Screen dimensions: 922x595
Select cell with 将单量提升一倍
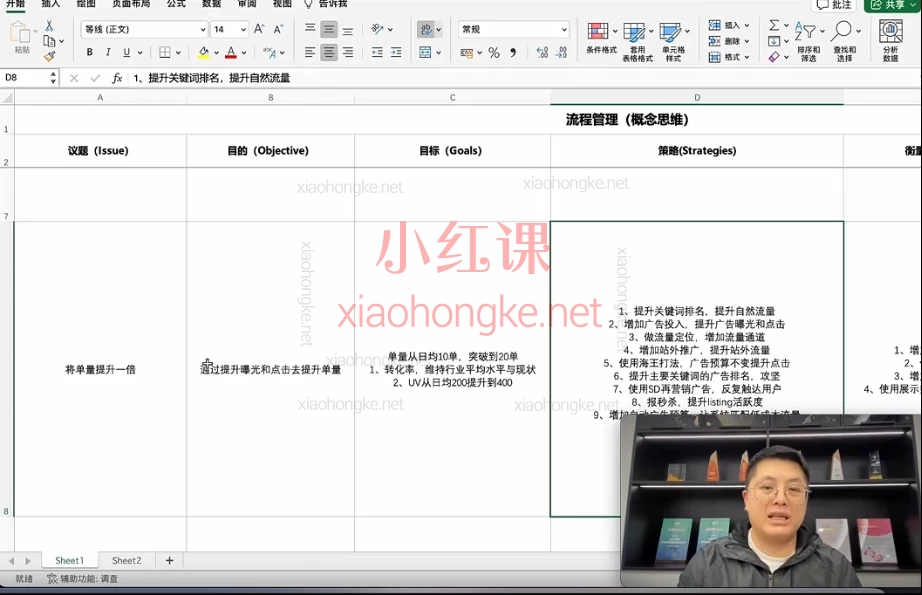(x=100, y=369)
